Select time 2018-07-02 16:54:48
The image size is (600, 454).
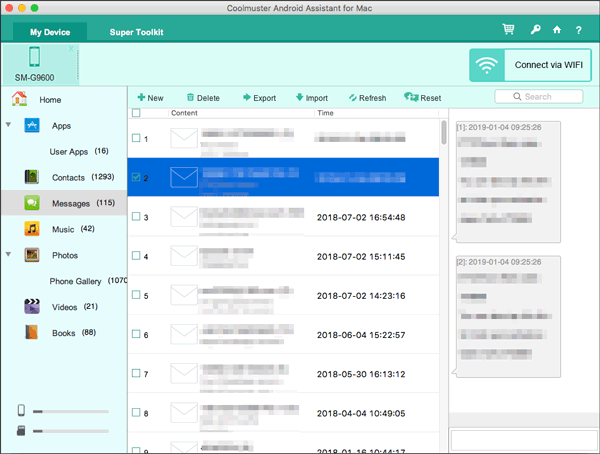click(361, 217)
